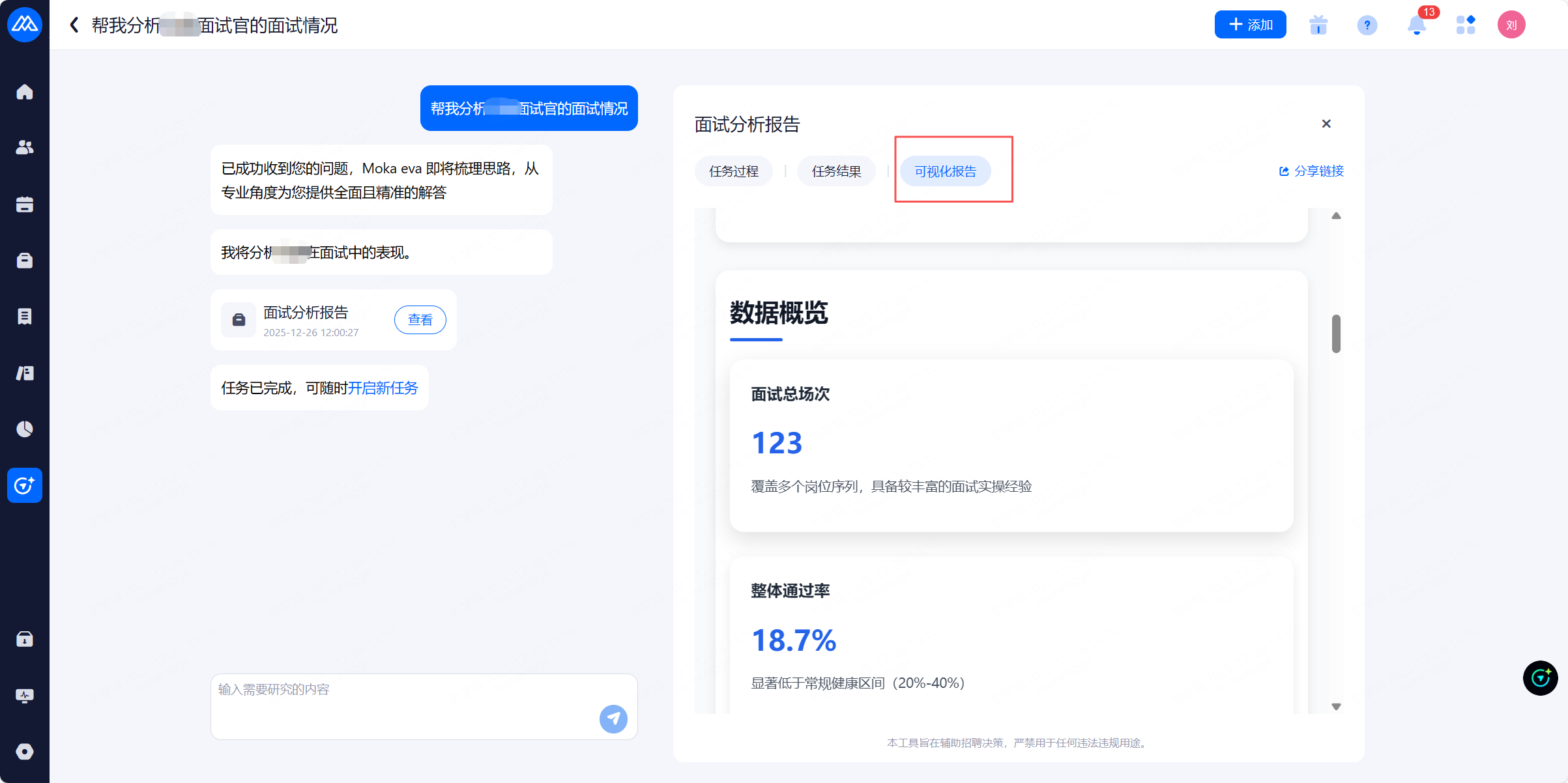Click the 查看 button on report card

[420, 320]
